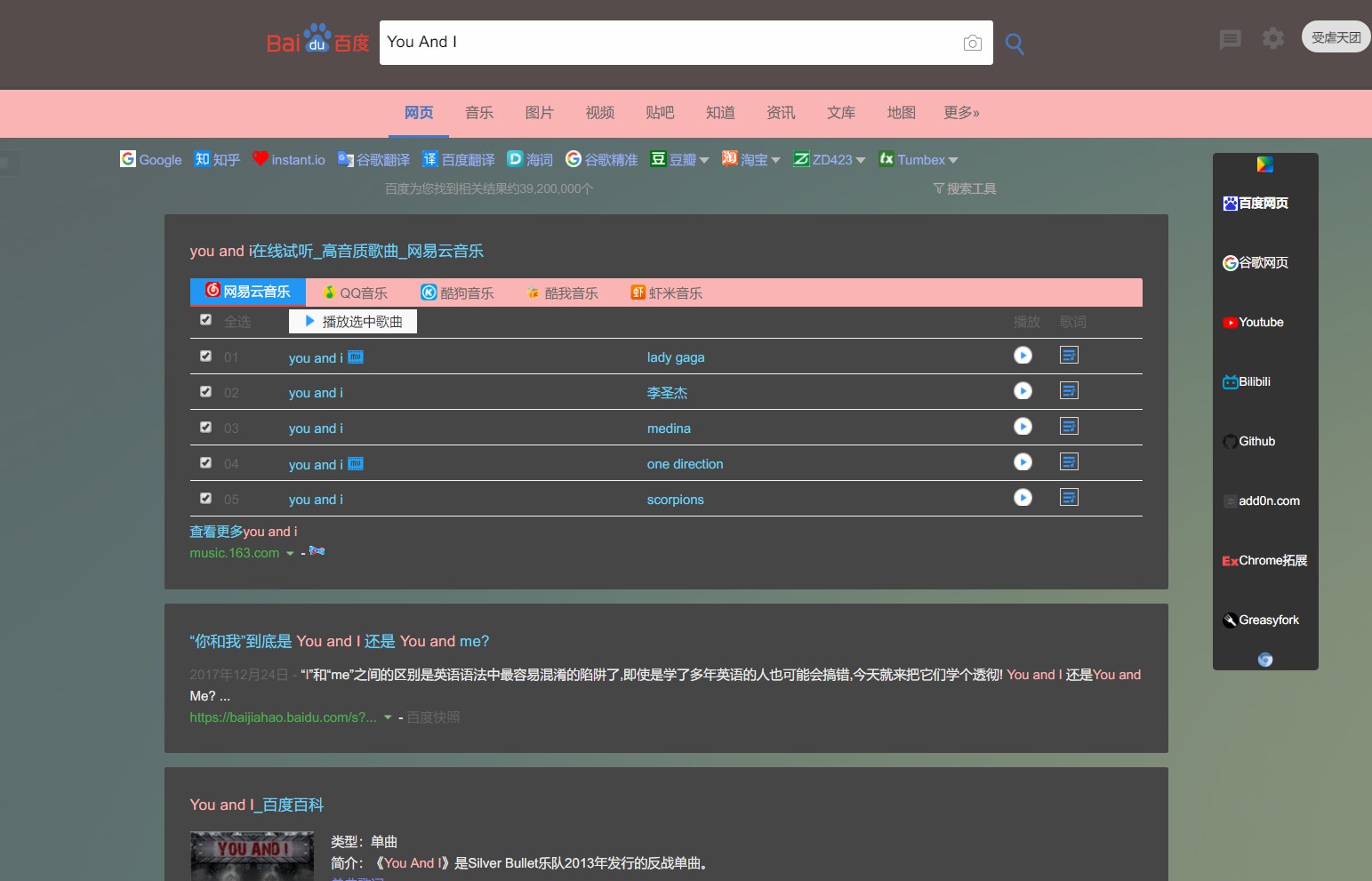Viewport: 1372px width, 881px height.
Task: Click the Baidu logo
Action: [317, 40]
